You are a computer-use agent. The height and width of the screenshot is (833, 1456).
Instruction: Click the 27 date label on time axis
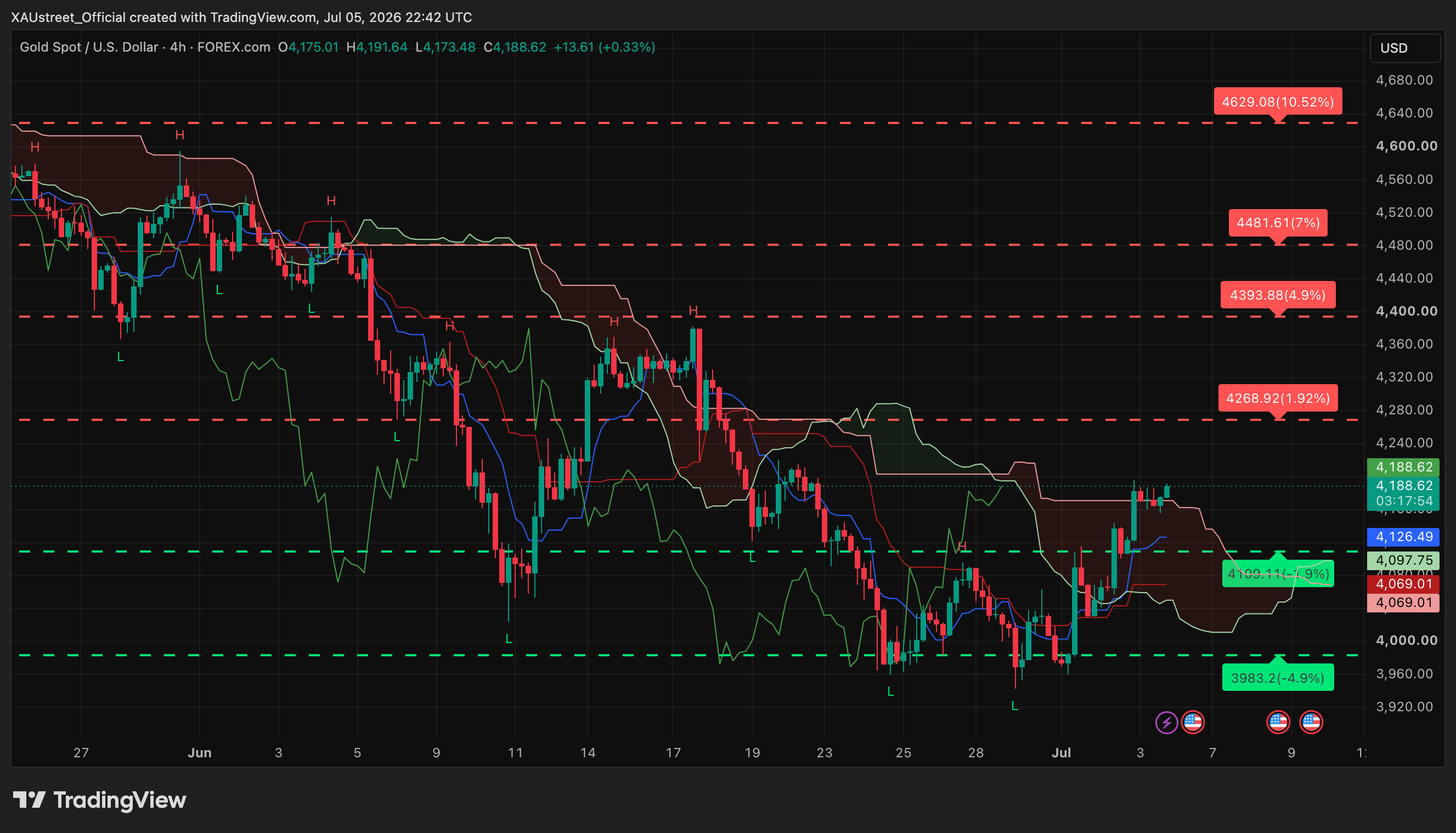pyautogui.click(x=81, y=753)
